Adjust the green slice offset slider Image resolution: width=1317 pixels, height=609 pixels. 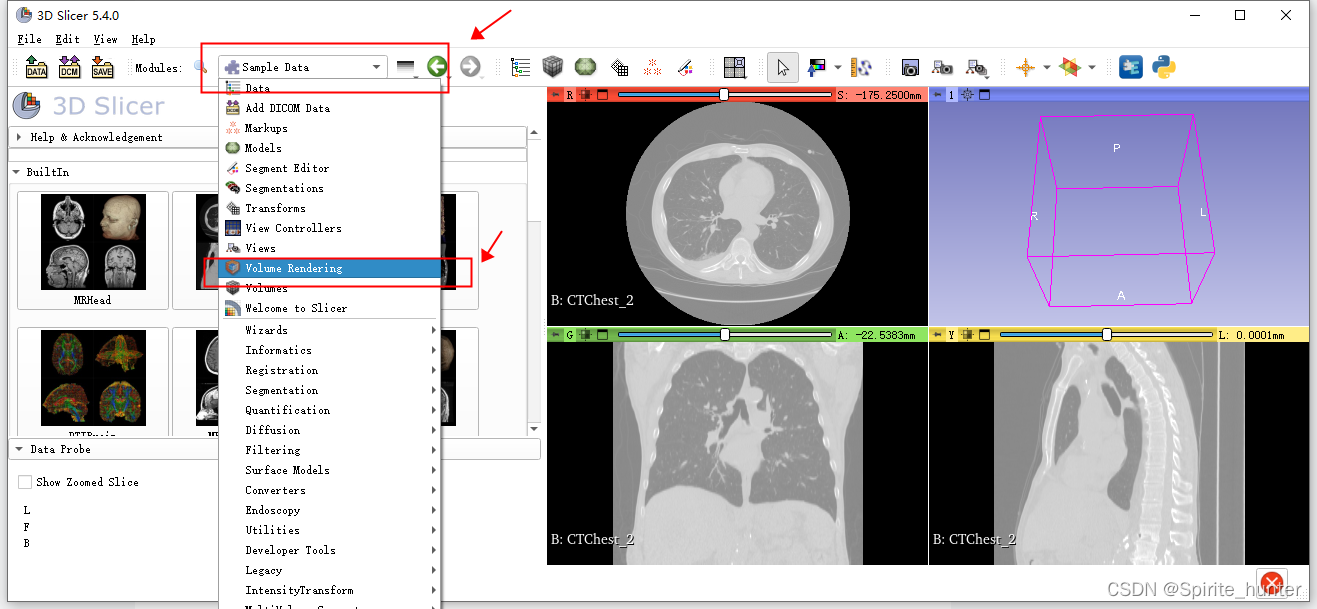point(725,335)
